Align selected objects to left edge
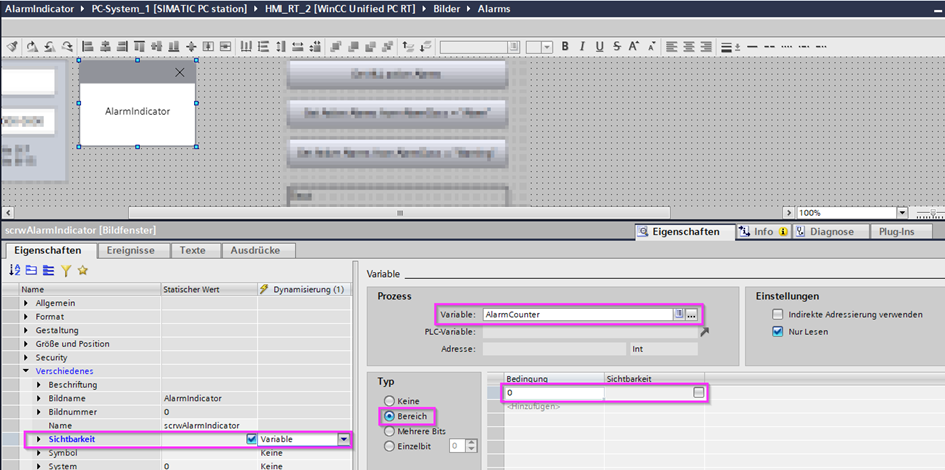Image resolution: width=945 pixels, height=470 pixels. click(87, 46)
